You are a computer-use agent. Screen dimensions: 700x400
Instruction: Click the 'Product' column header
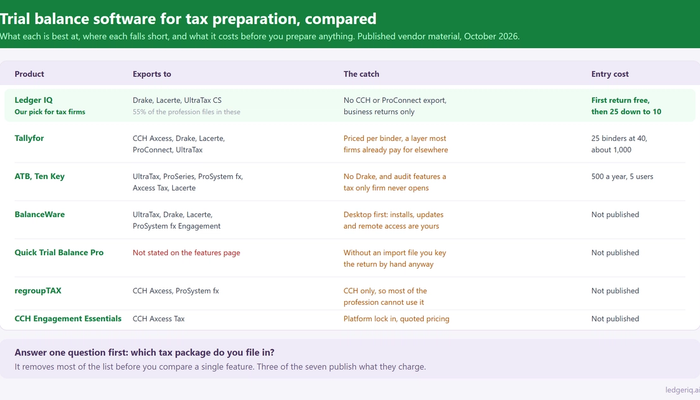(29, 74)
